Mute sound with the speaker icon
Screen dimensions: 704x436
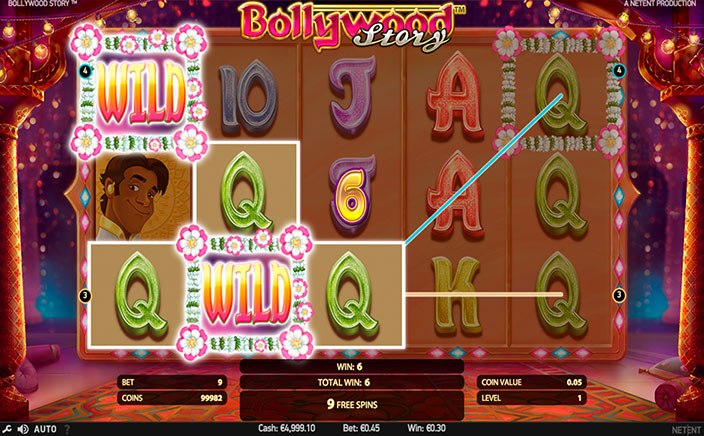tap(23, 429)
